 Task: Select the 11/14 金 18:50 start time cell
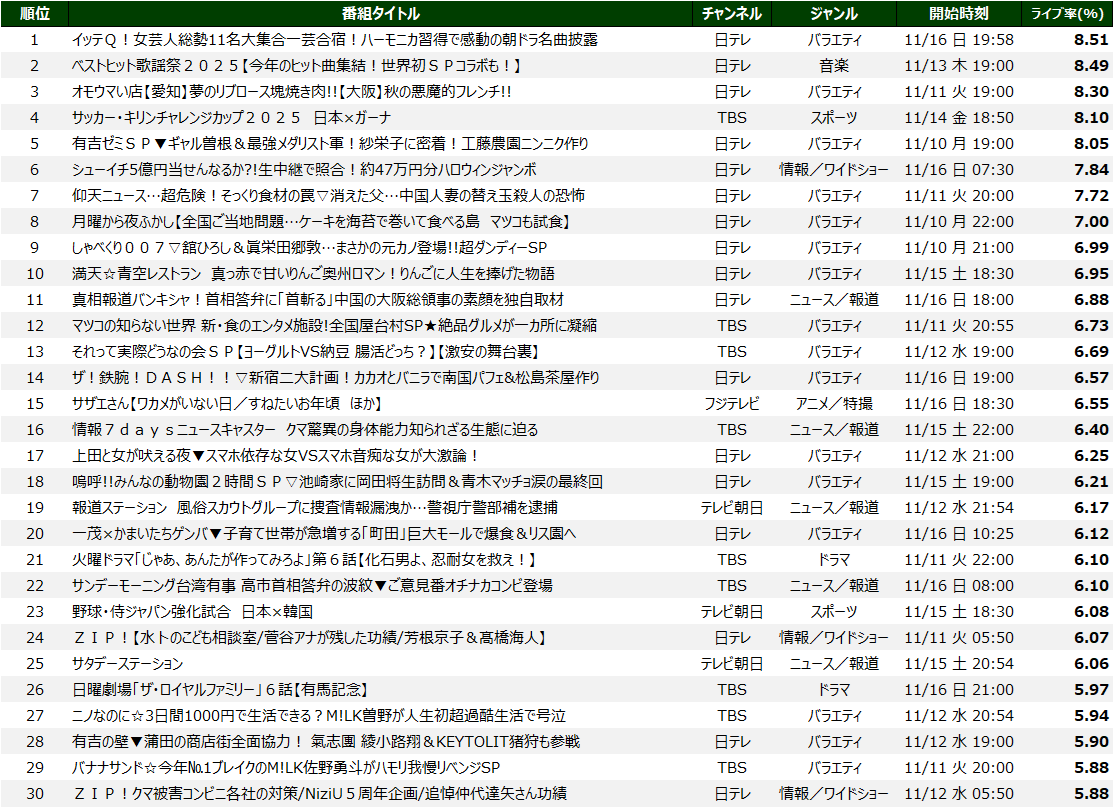[x=958, y=118]
